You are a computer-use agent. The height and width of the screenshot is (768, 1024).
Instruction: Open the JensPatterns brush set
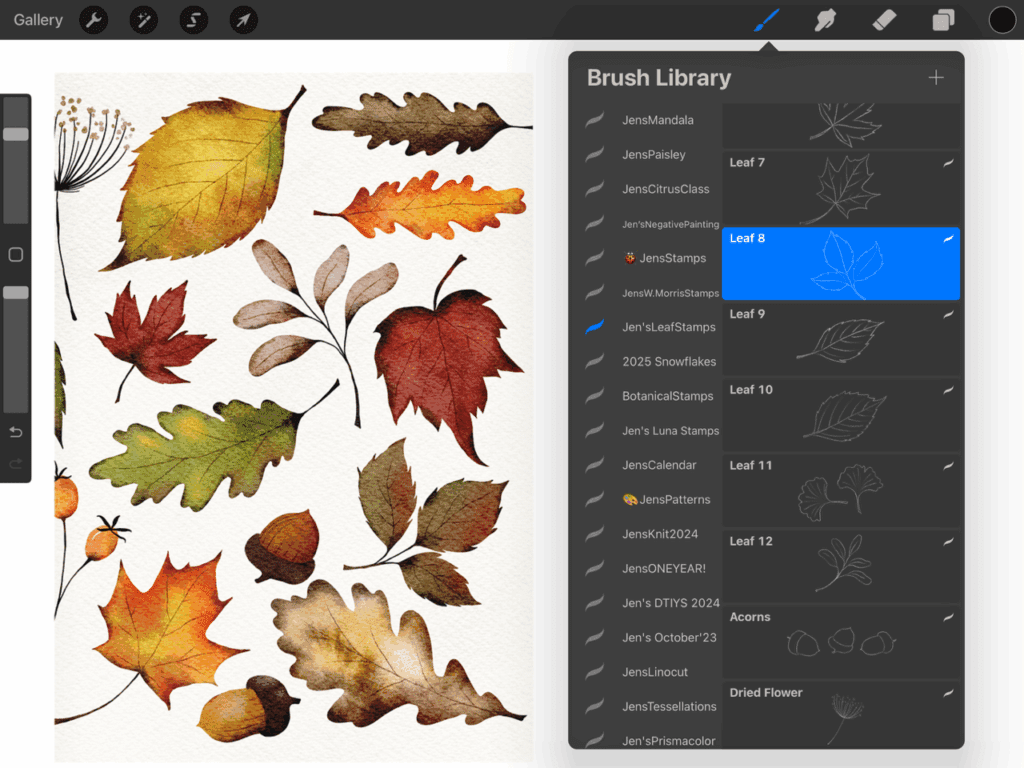[x=666, y=500]
